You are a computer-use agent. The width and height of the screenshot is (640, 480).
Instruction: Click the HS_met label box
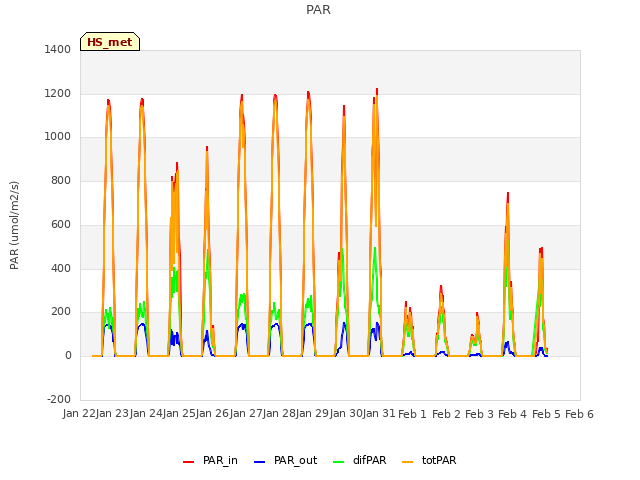tap(110, 42)
